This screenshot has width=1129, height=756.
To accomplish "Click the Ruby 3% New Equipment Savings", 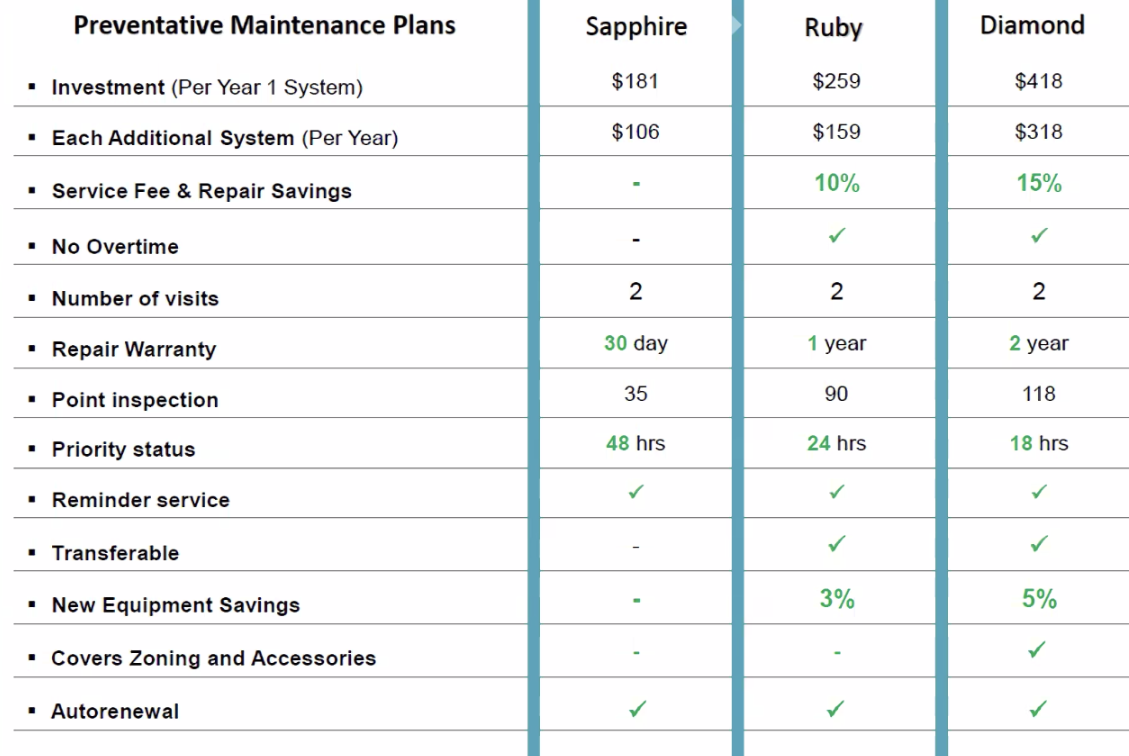I will tap(837, 598).
